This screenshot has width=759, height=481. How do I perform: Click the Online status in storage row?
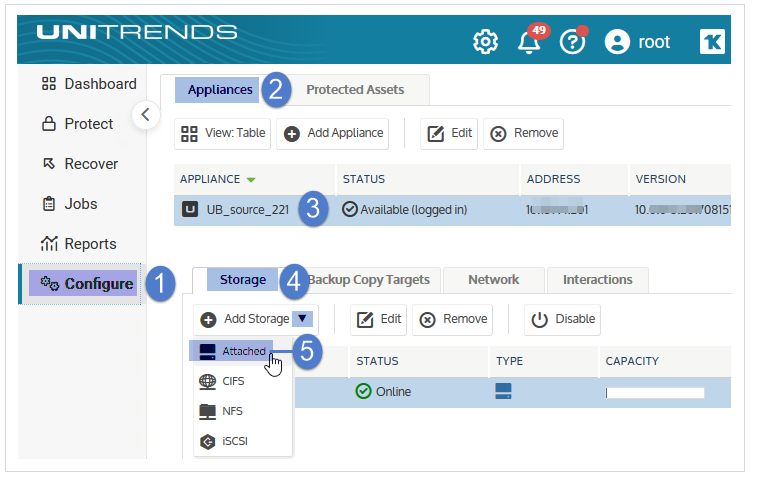point(383,392)
